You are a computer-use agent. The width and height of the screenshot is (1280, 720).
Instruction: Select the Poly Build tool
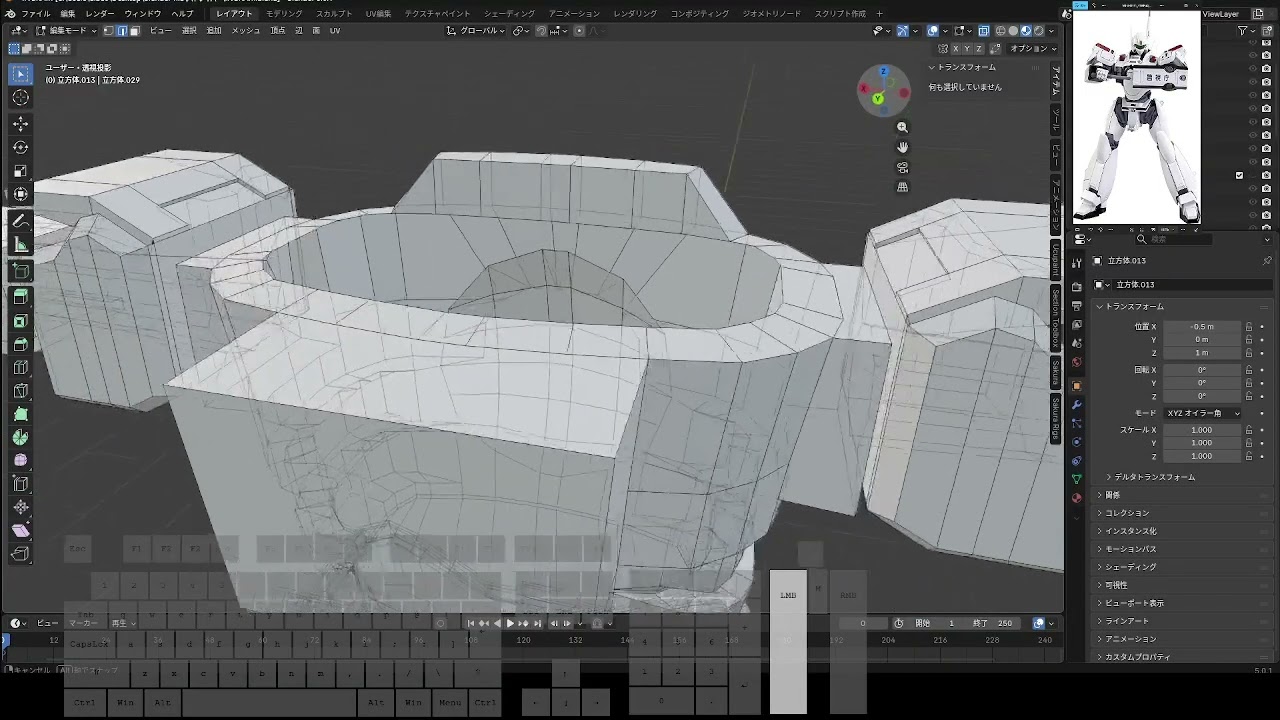21,414
